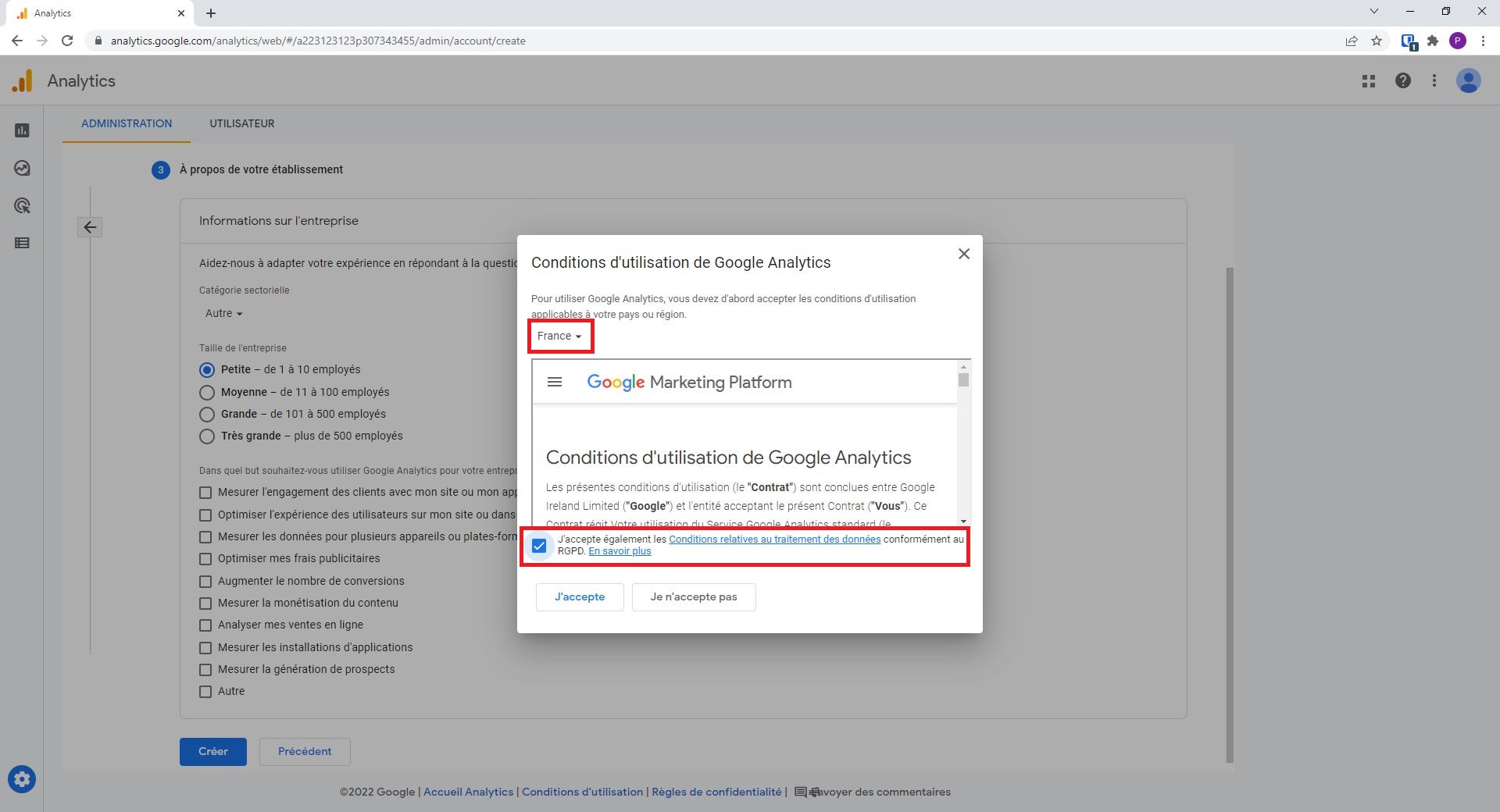1500x812 pixels.
Task: Click the J'accepte button
Action: click(x=580, y=597)
